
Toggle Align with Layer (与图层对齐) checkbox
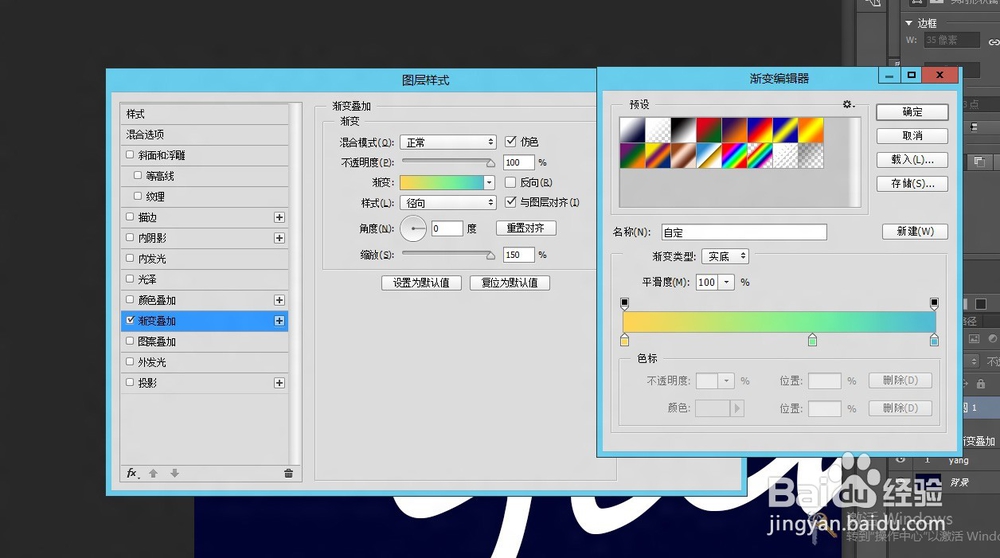[x=510, y=202]
